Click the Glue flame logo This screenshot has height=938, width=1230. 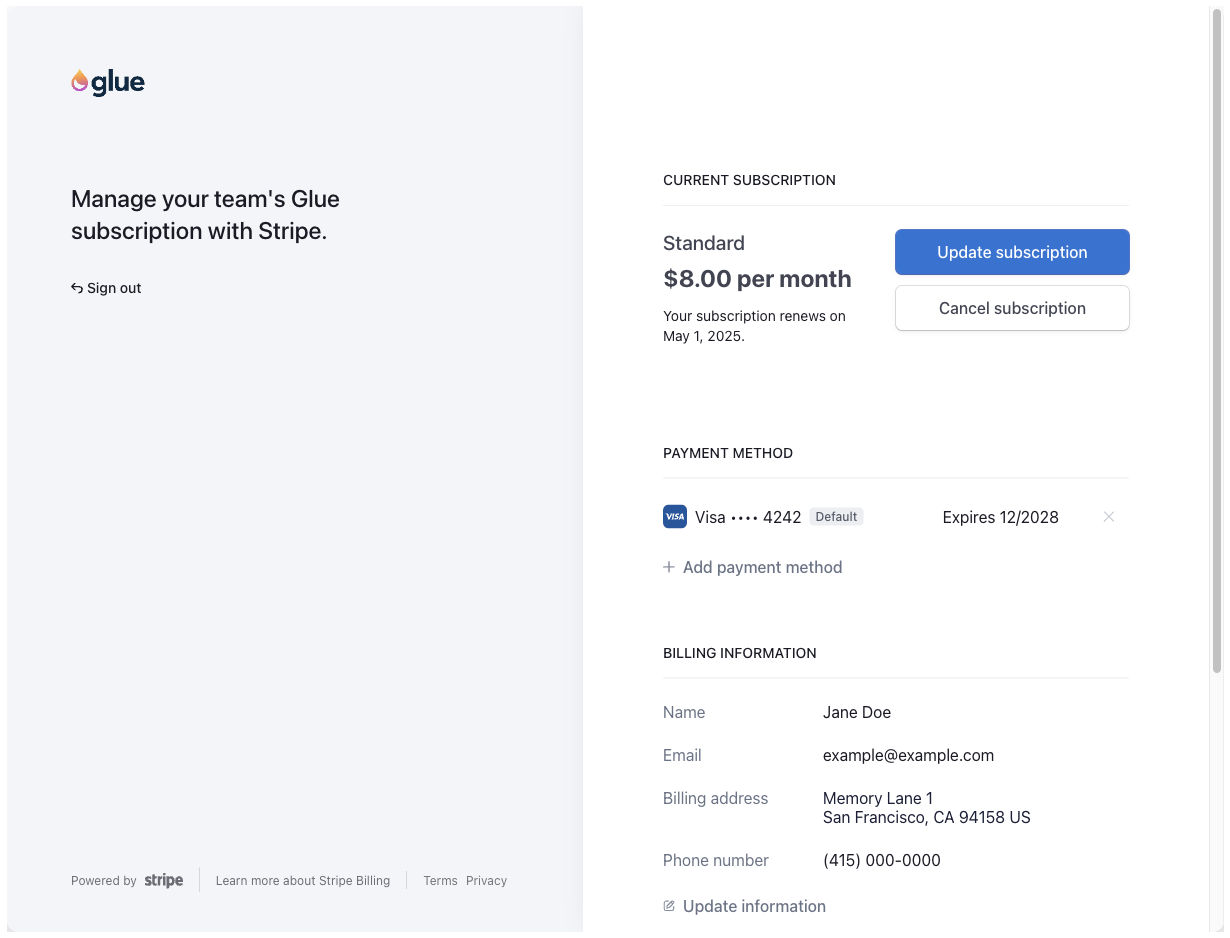click(x=80, y=82)
